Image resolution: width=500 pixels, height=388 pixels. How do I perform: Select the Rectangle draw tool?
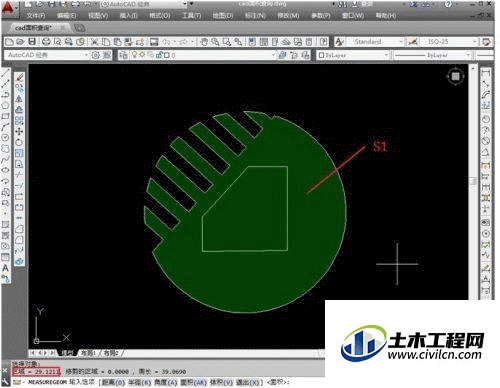5,116
